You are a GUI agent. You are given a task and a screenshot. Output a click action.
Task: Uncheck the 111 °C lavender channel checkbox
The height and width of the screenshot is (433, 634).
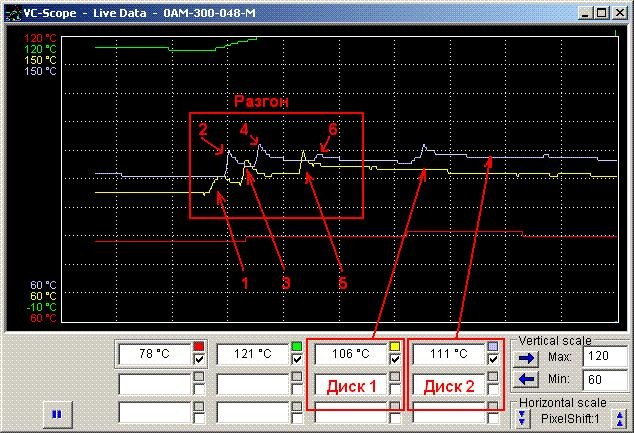pos(493,359)
